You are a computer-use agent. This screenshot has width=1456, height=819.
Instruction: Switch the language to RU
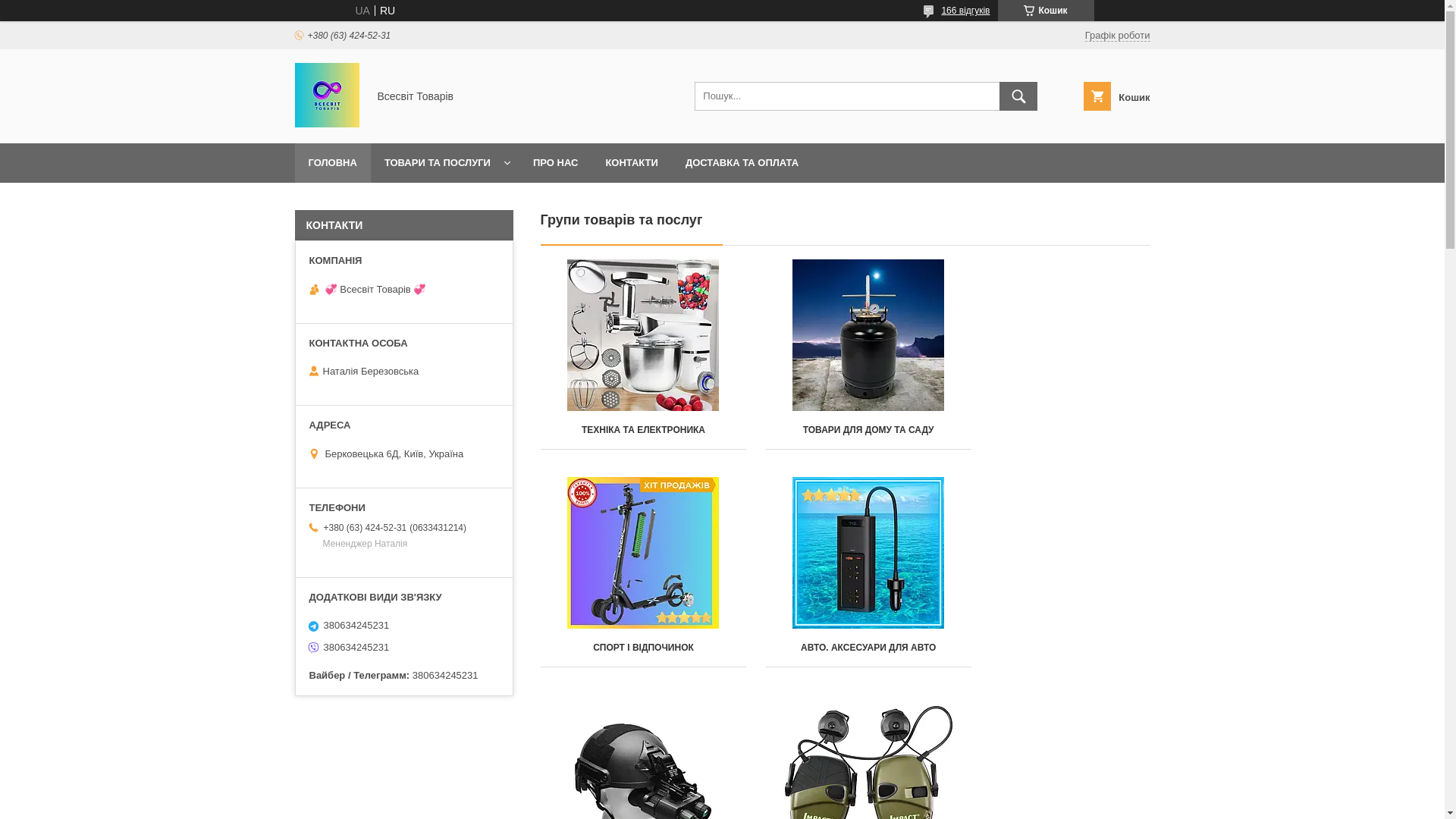[388, 11]
